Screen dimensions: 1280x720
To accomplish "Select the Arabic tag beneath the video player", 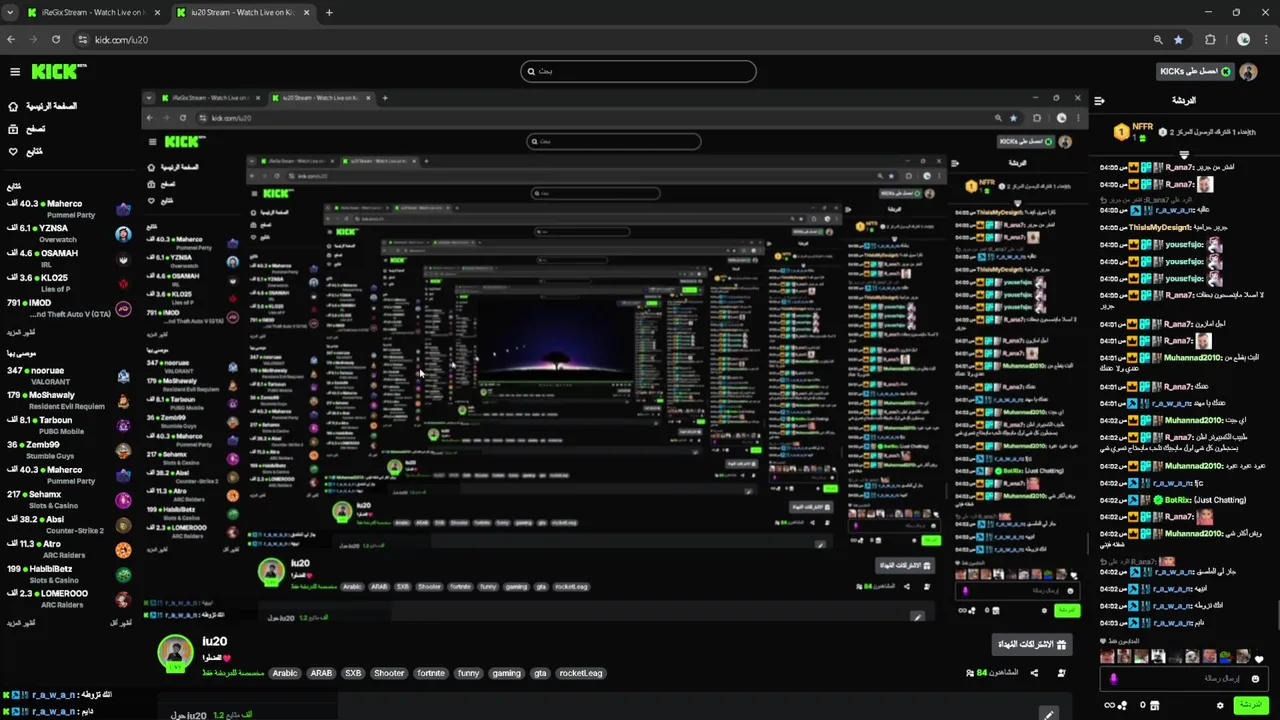I will 285,673.
